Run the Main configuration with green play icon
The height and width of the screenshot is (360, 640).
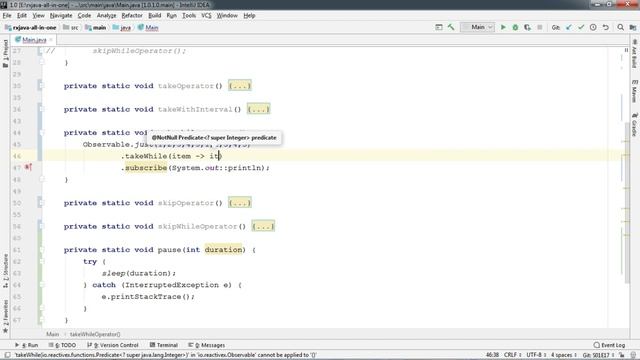[x=503, y=27]
